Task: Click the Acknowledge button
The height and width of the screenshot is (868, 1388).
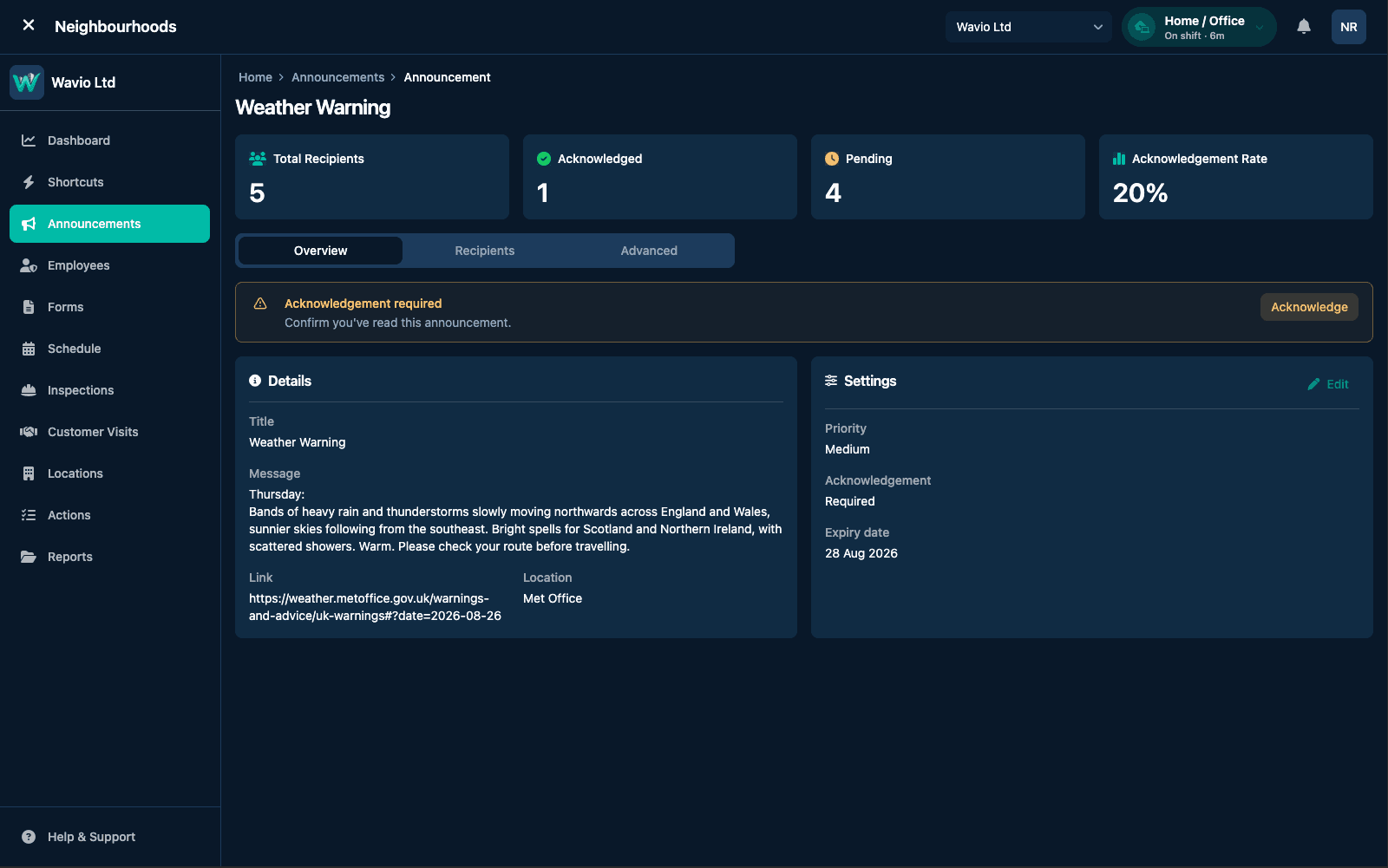Action: [x=1309, y=307]
